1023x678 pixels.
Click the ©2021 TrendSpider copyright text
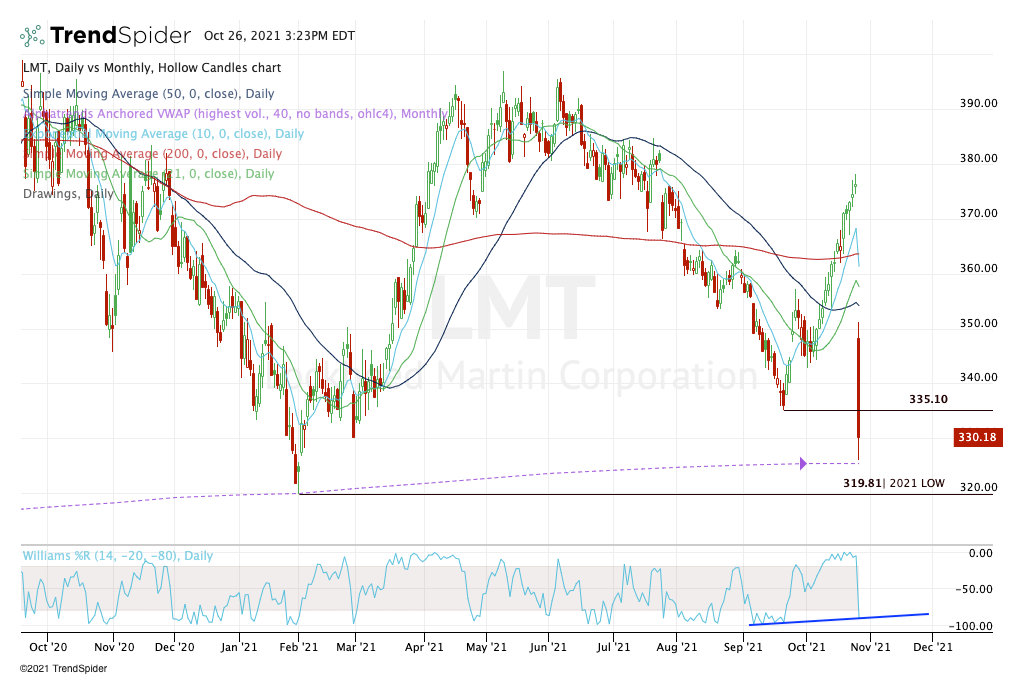pos(63,669)
